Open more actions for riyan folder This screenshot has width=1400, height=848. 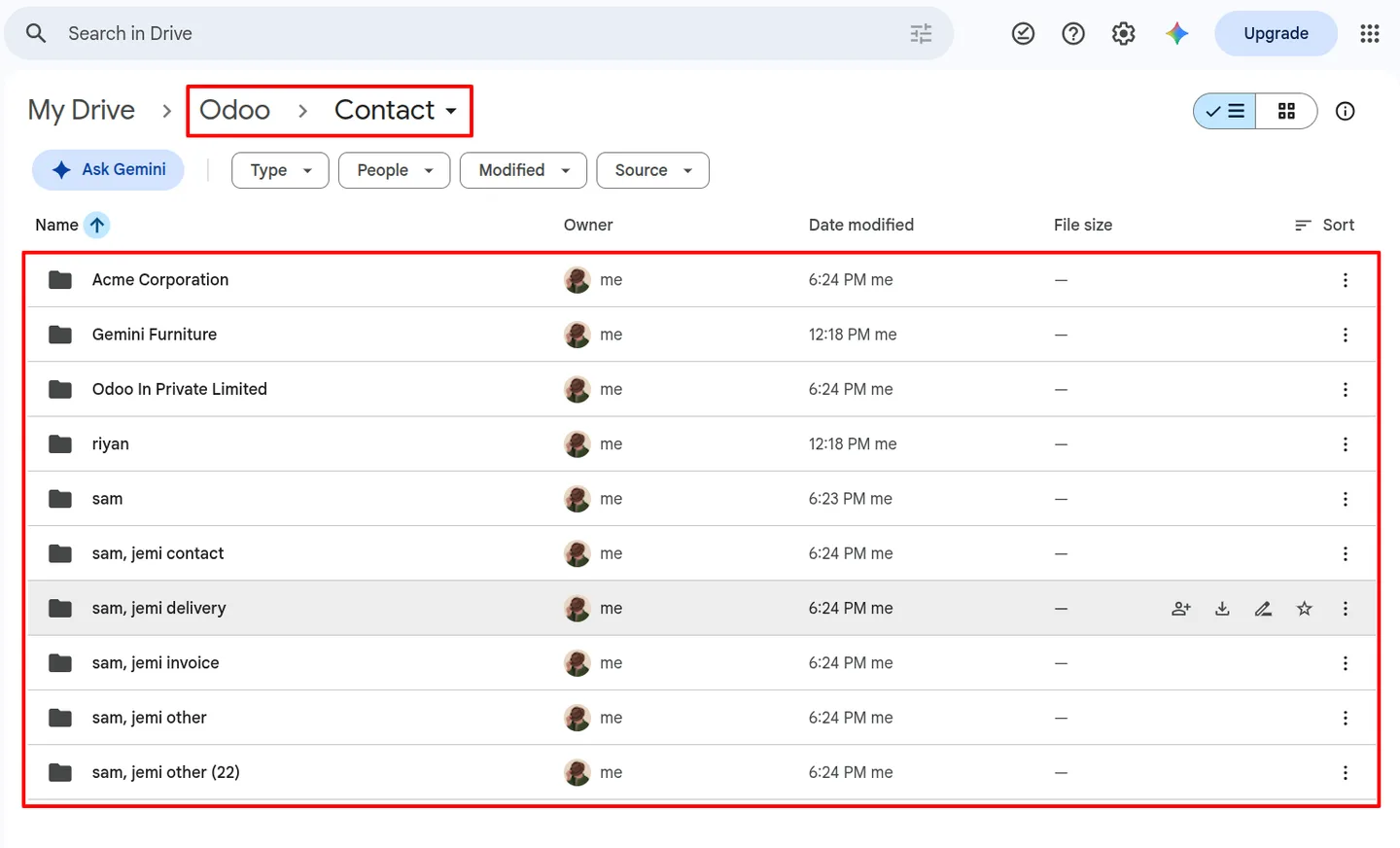[1346, 444]
